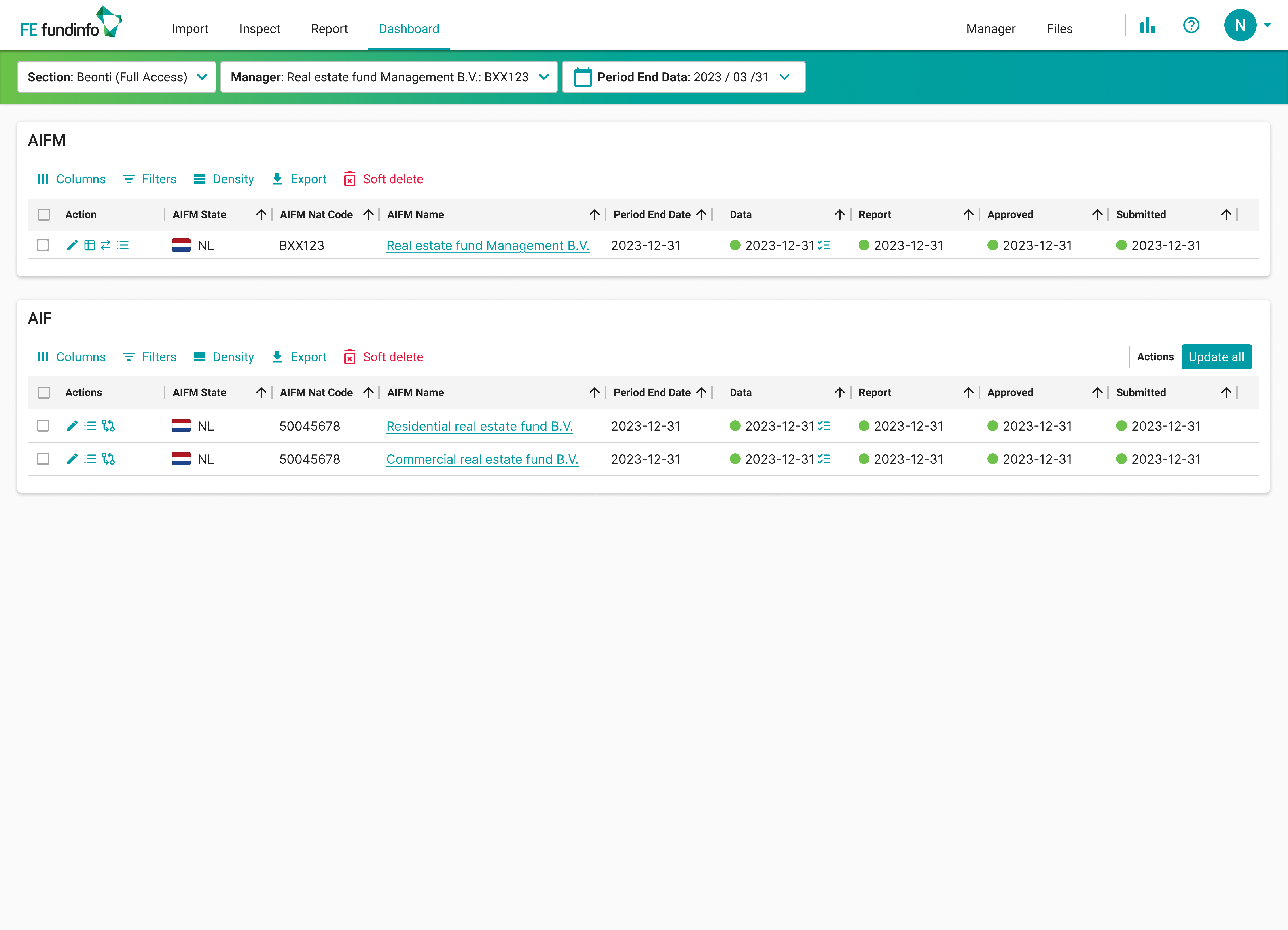The image size is (1288, 930).
Task: Sort AIF table by Submitted column arrow
Action: pyautogui.click(x=1226, y=392)
